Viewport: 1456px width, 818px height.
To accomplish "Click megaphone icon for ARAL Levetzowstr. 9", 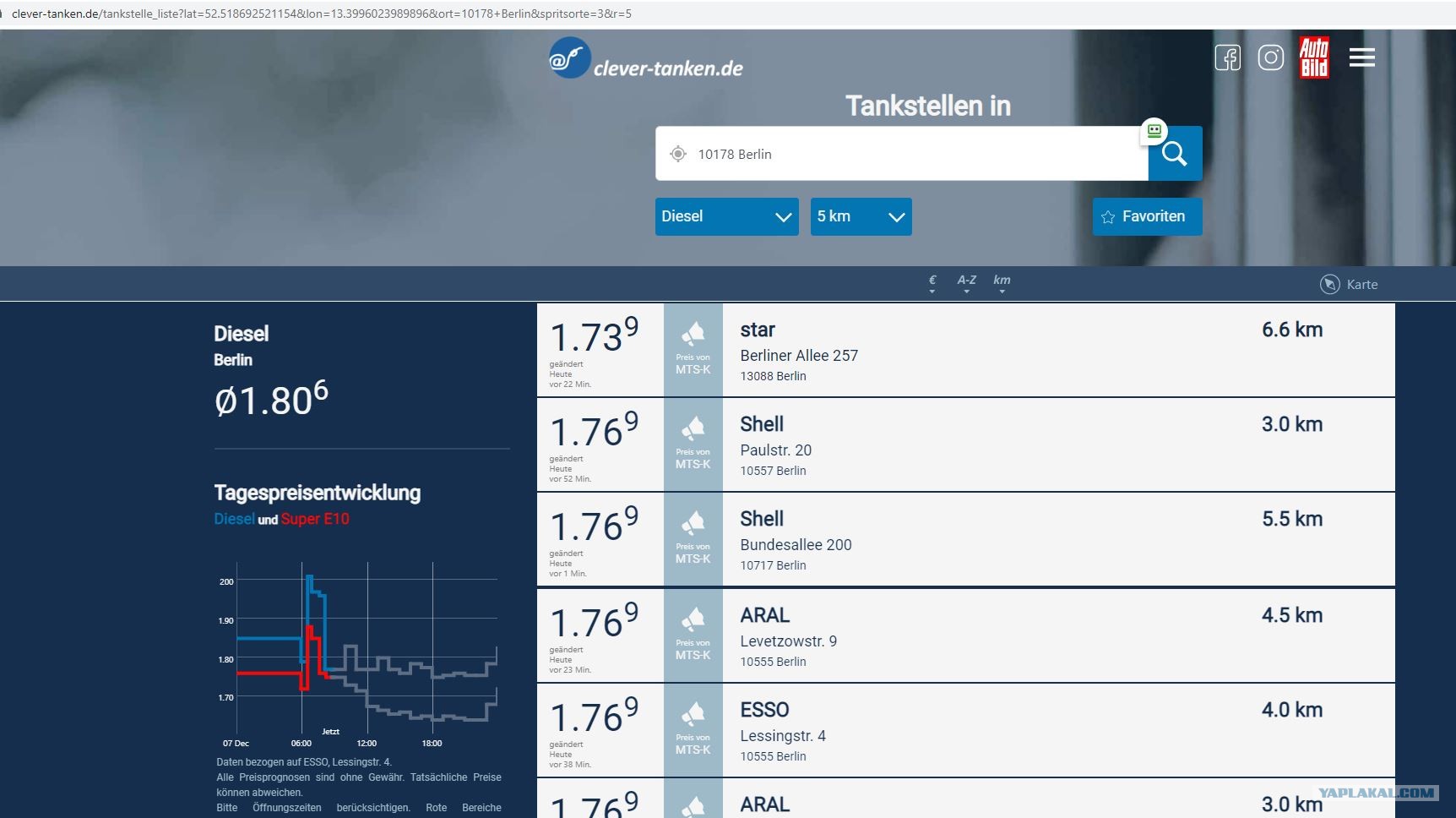I will pyautogui.click(x=693, y=620).
